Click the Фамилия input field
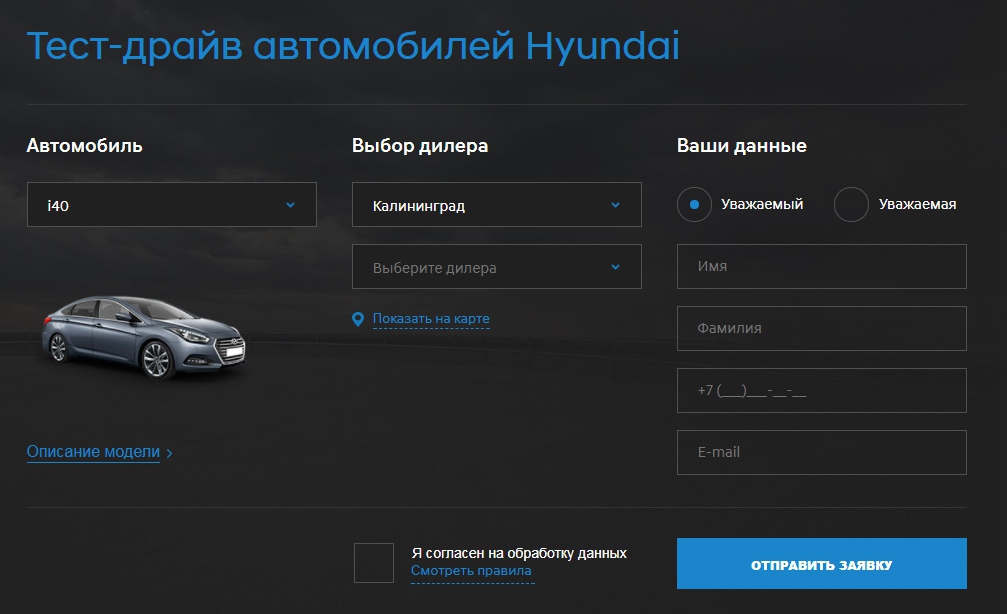The width and height of the screenshot is (1007, 614). pyautogui.click(x=821, y=328)
